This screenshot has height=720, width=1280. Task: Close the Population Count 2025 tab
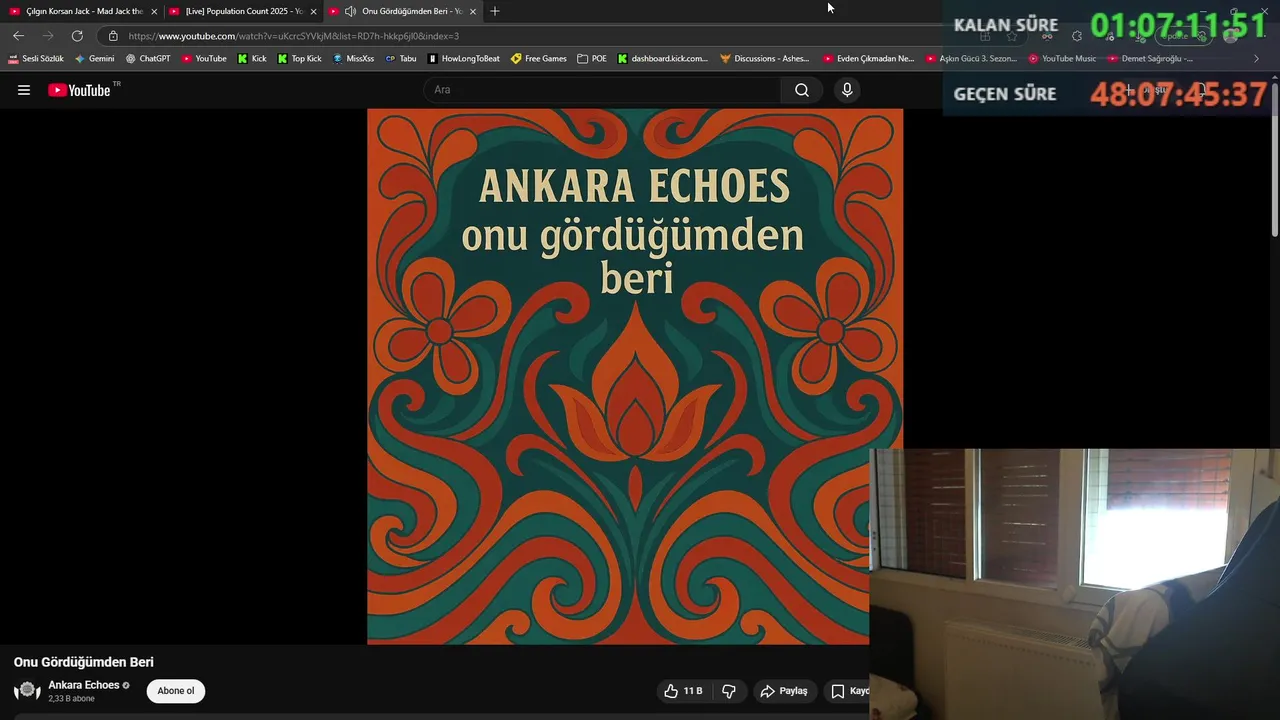[x=313, y=11]
